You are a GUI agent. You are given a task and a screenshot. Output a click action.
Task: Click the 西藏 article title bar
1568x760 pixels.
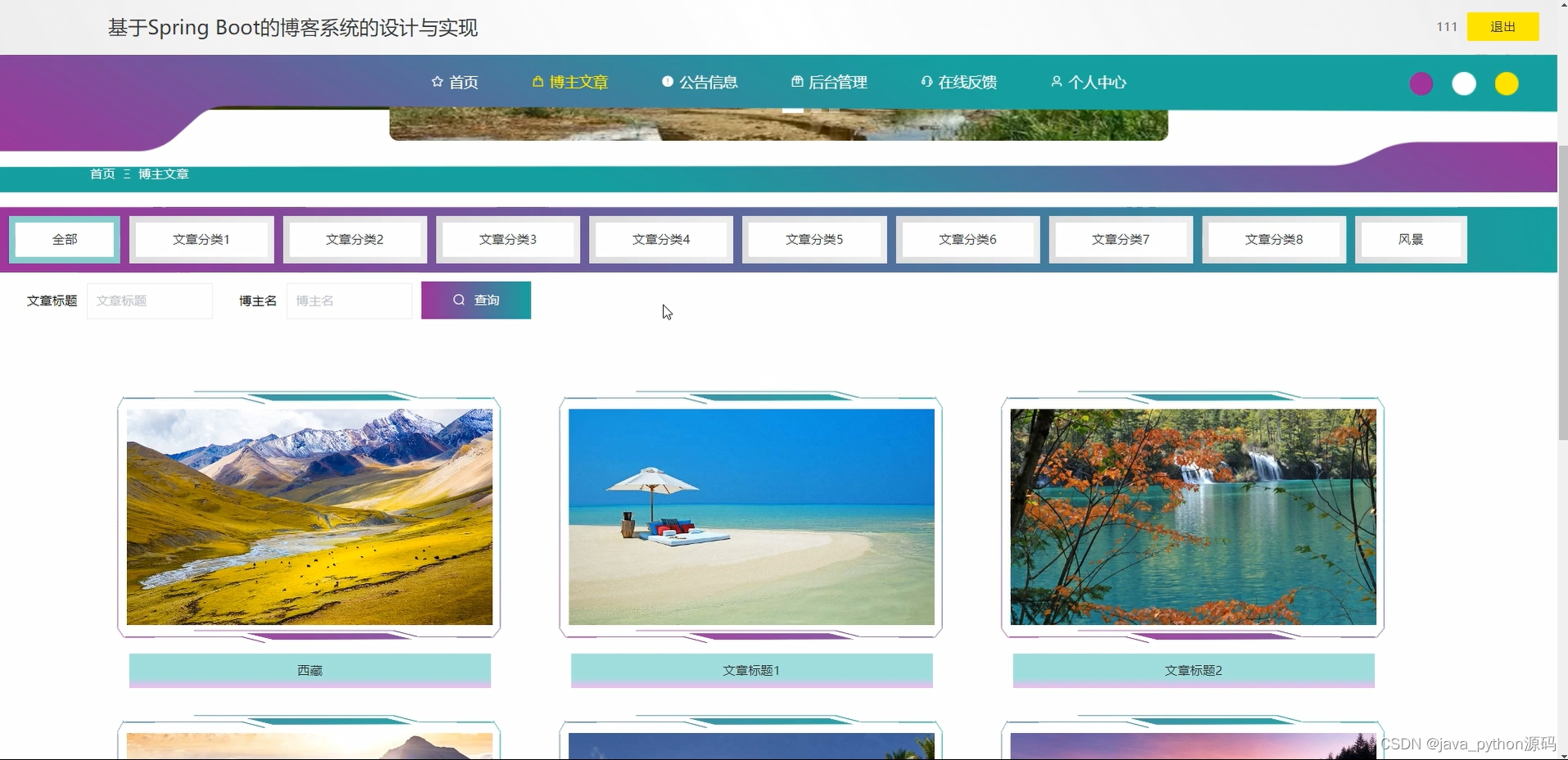[x=310, y=670]
